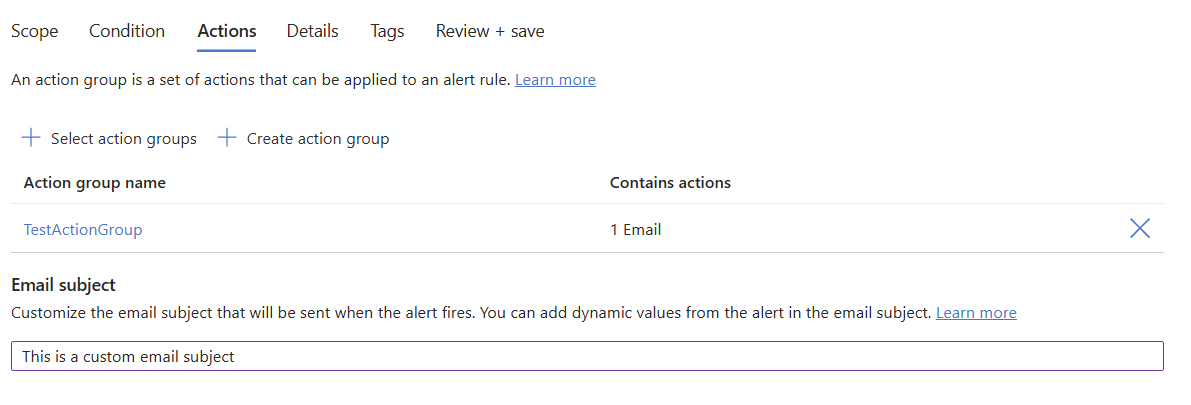This screenshot has width=1191, height=405.
Task: Click the Create action group button label
Action: [x=318, y=139]
